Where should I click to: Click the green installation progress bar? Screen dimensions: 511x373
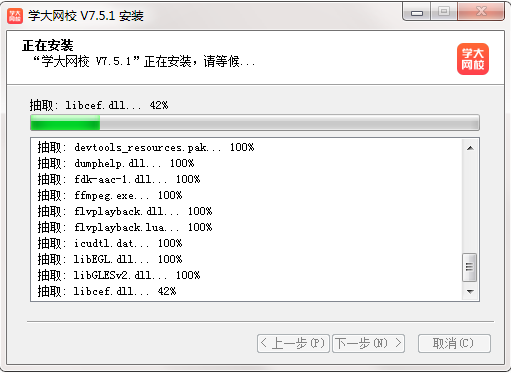tap(255, 122)
